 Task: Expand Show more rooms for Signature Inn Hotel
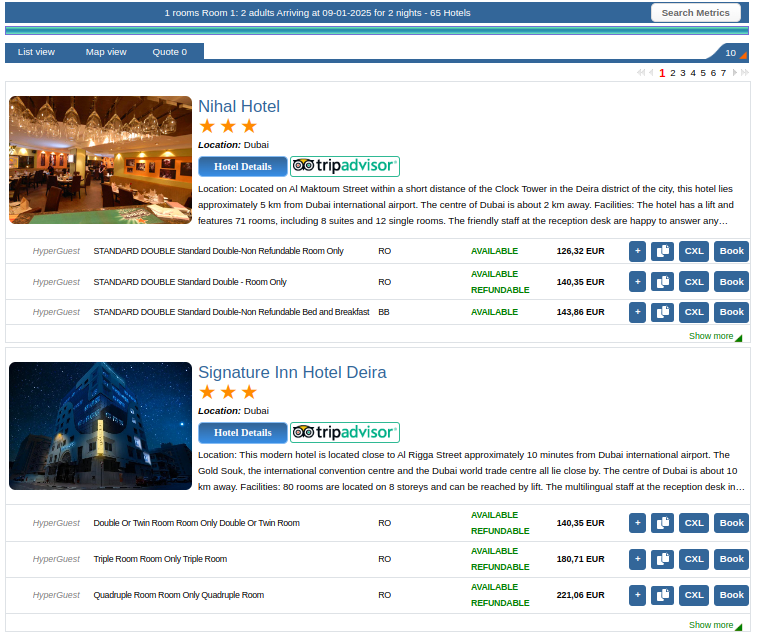(x=715, y=625)
